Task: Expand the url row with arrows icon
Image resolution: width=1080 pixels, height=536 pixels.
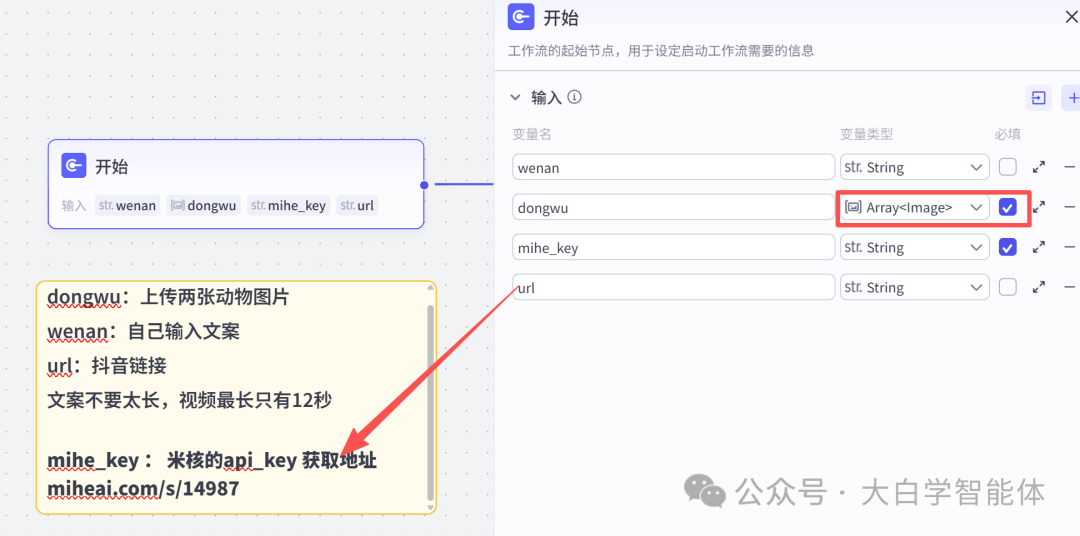Action: (x=1039, y=287)
